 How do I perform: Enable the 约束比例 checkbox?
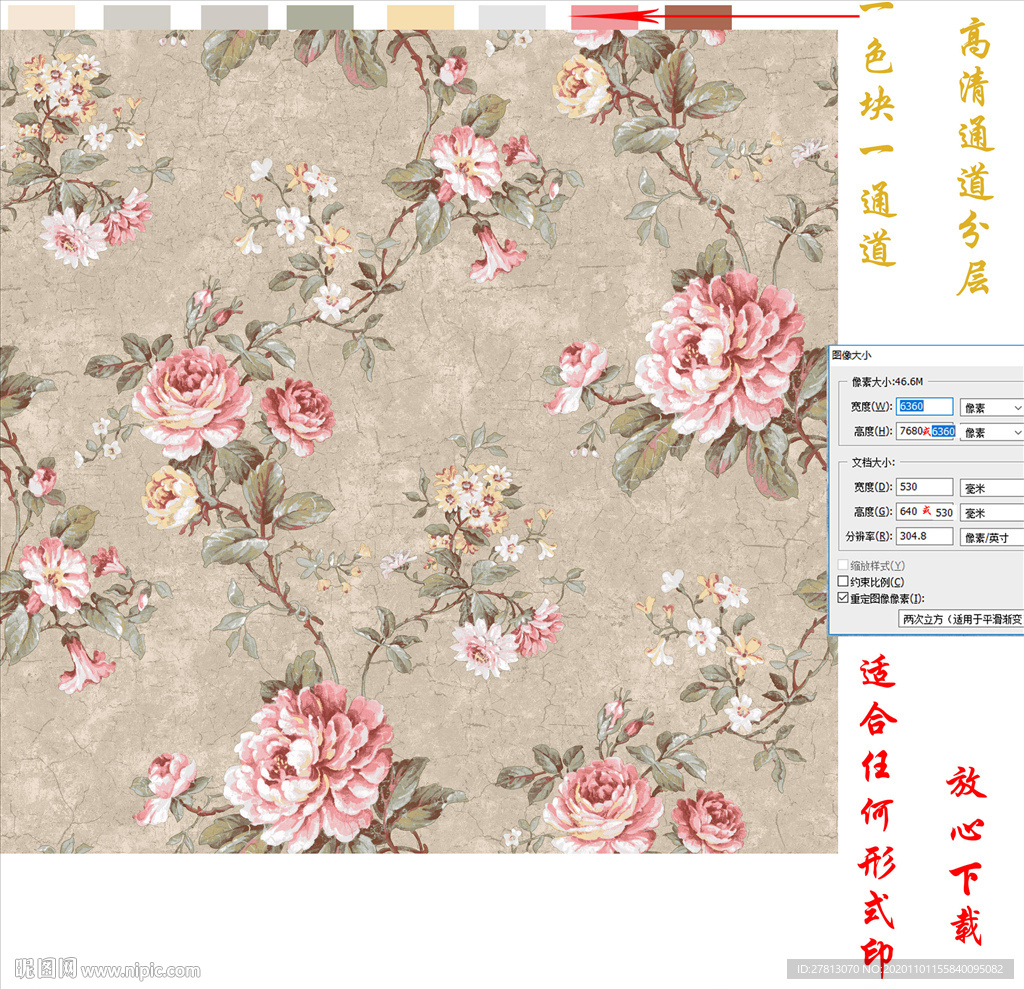tap(843, 582)
